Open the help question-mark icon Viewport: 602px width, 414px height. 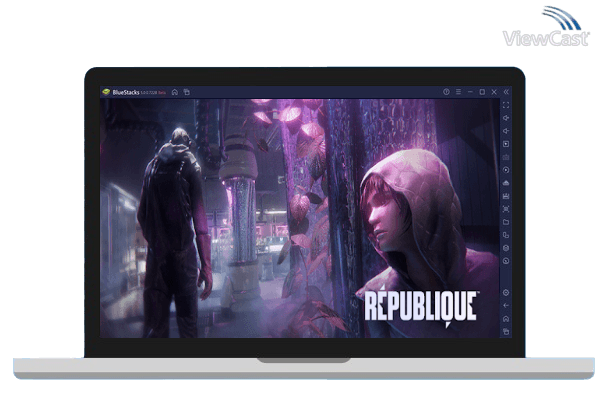tap(446, 92)
